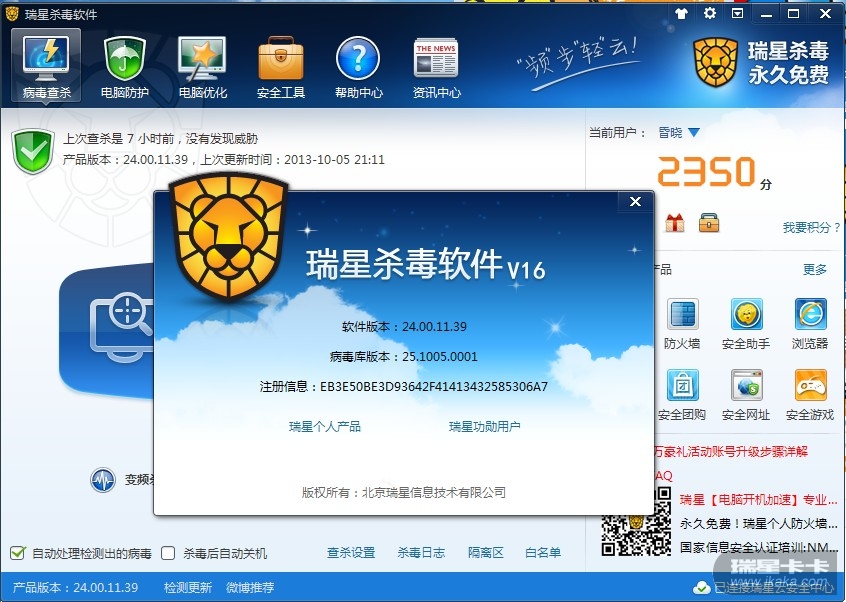The width and height of the screenshot is (846, 602).
Task: Open 杀毒日志 scan log link
Action: (421, 553)
